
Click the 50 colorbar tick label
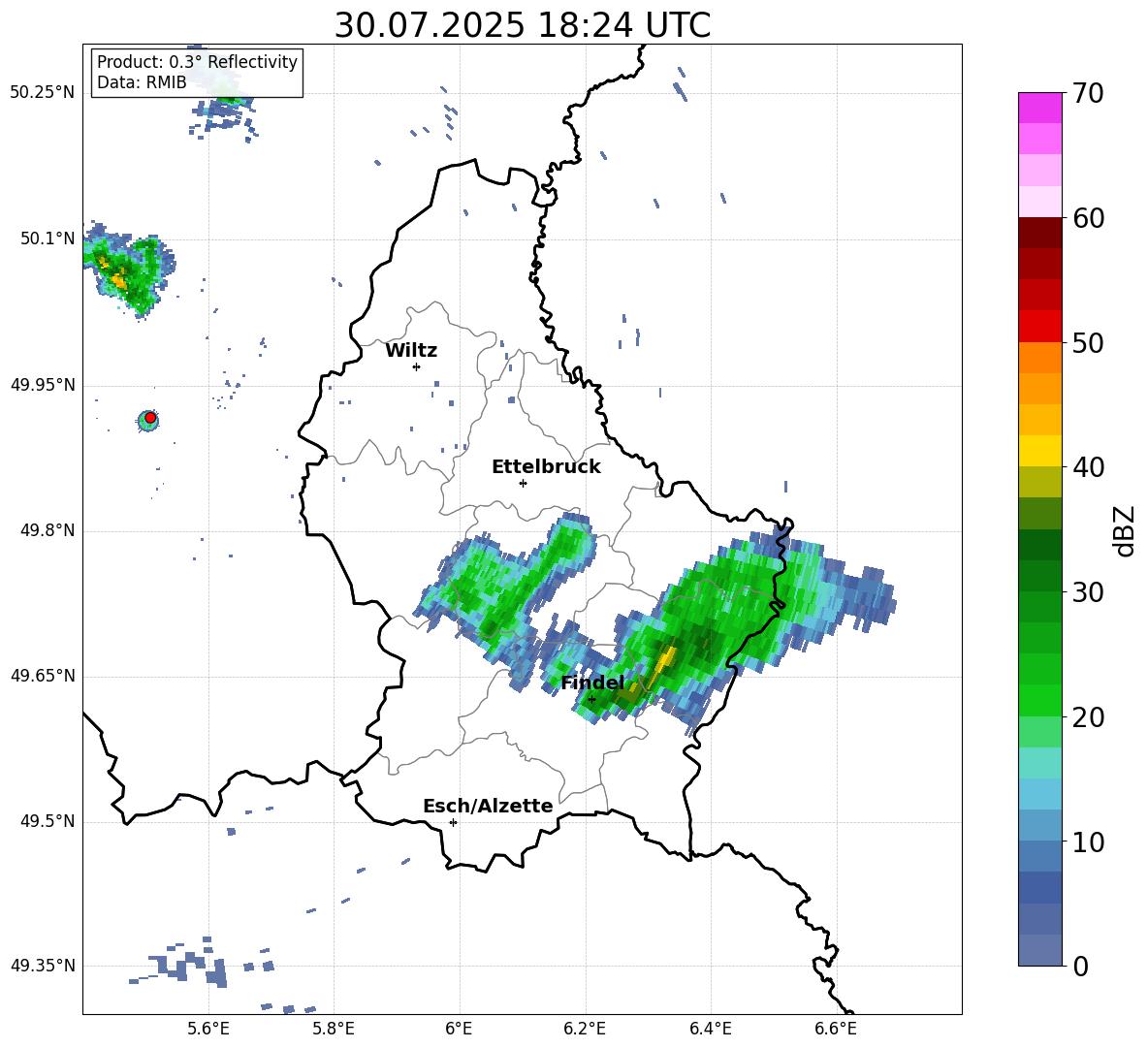(1087, 343)
